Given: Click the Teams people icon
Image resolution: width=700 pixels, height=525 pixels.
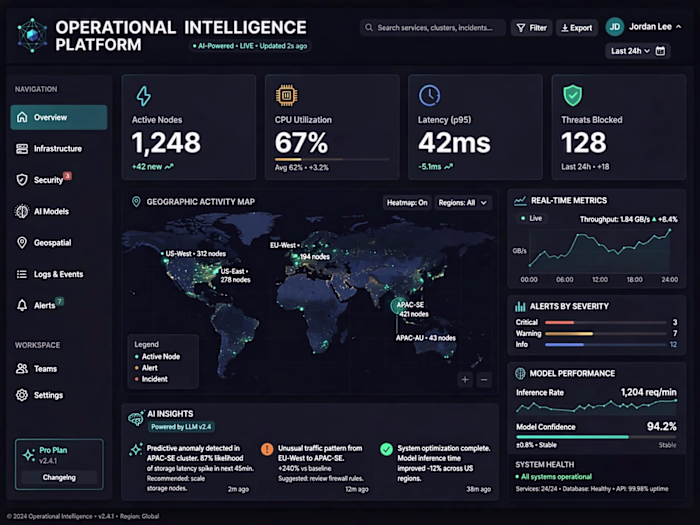Looking at the screenshot, I should [22, 368].
